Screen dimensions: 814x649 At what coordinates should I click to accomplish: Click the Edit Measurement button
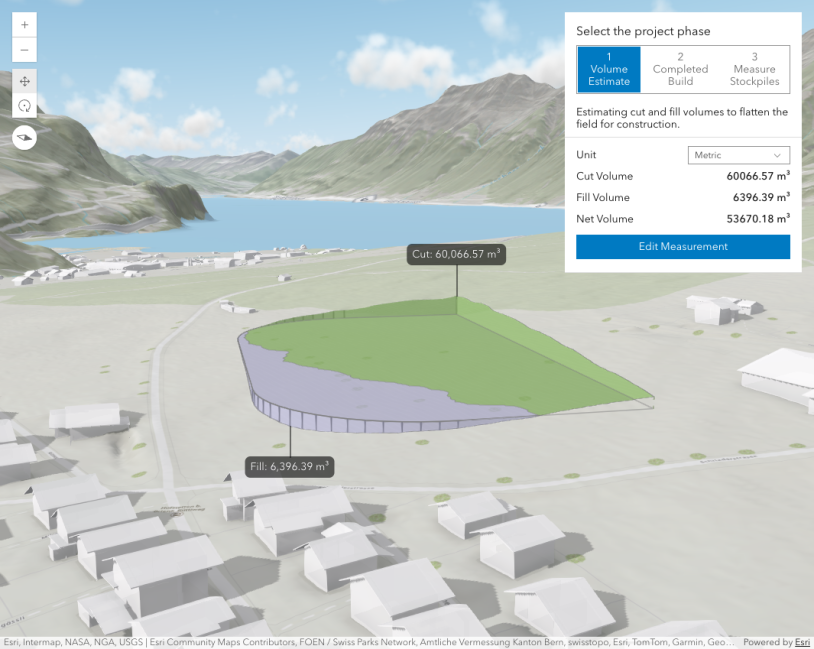[683, 247]
